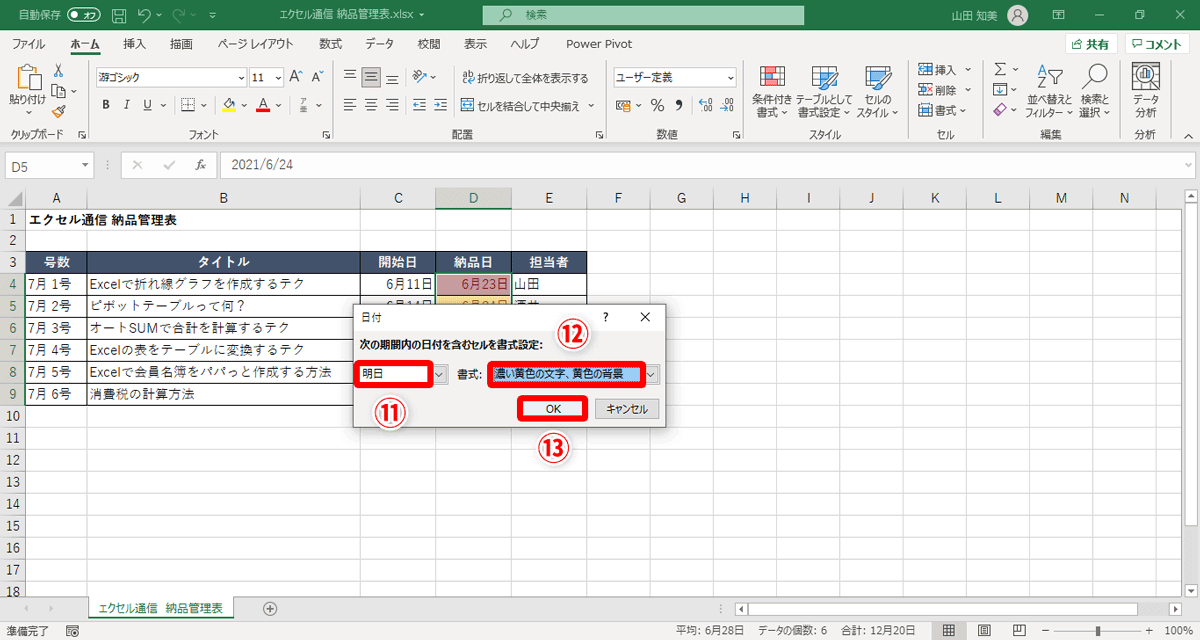Screen dimensions: 1200x640
Task: Apply yellow fill color bucket
Action: point(228,105)
